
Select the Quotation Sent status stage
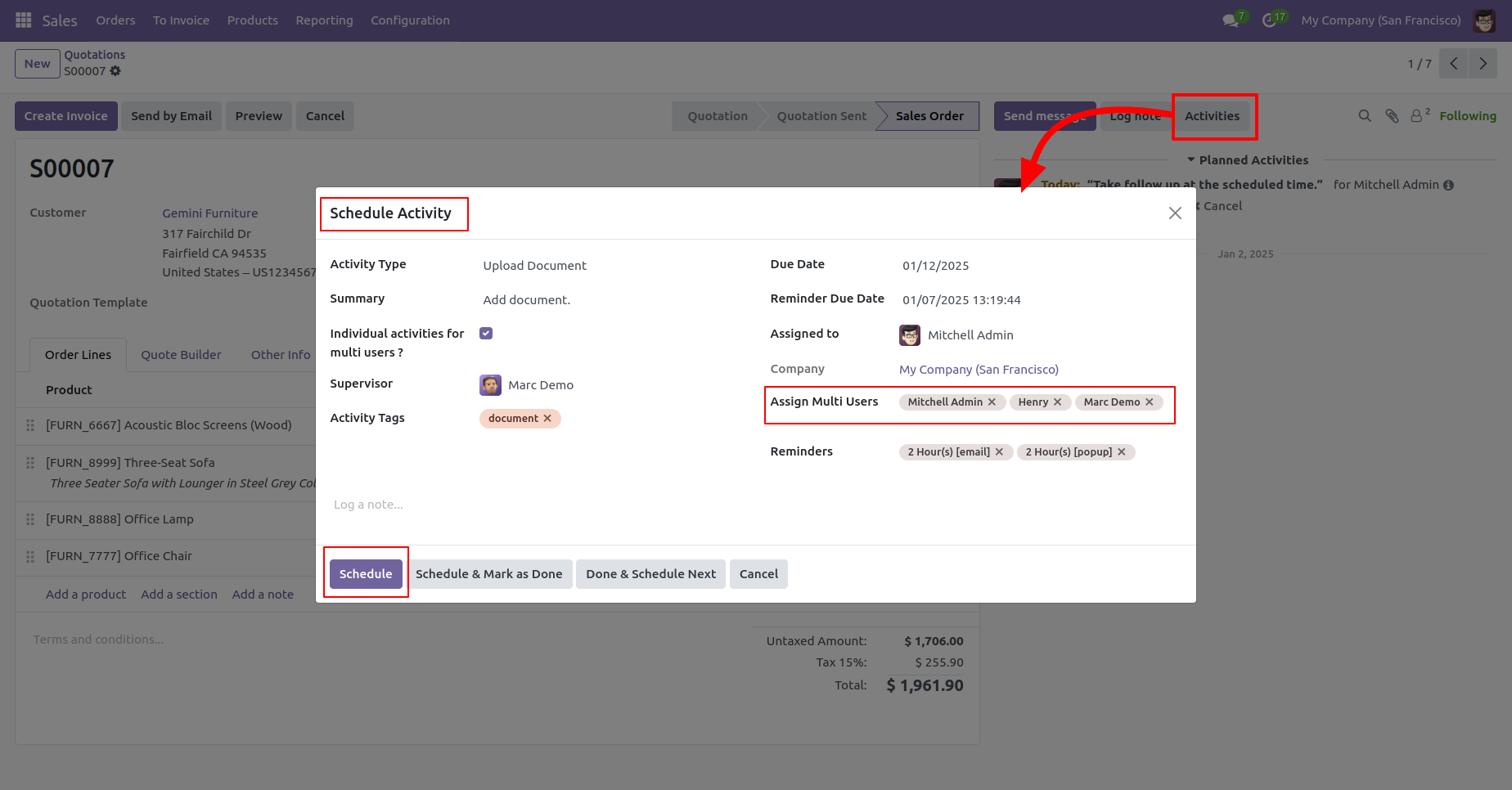click(x=821, y=116)
